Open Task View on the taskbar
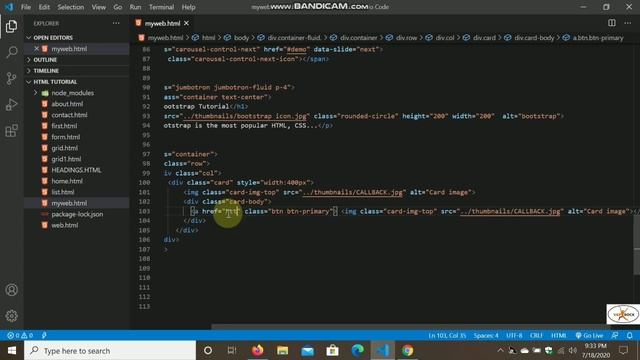 click(232, 350)
